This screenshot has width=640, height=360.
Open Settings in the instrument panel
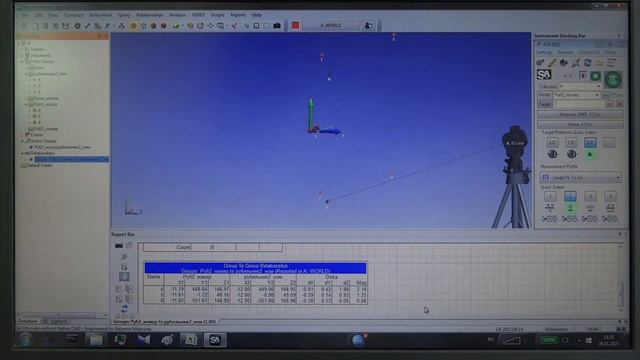pos(544,53)
